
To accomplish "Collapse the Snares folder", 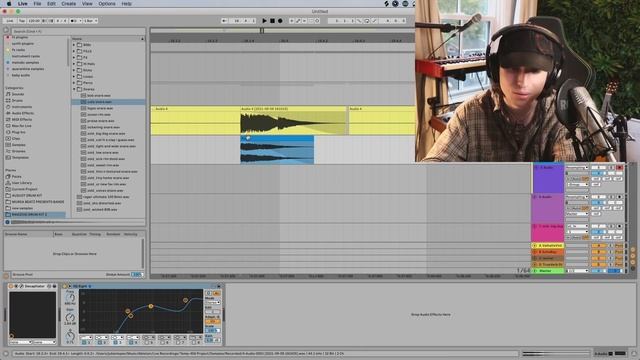I will point(74,89).
